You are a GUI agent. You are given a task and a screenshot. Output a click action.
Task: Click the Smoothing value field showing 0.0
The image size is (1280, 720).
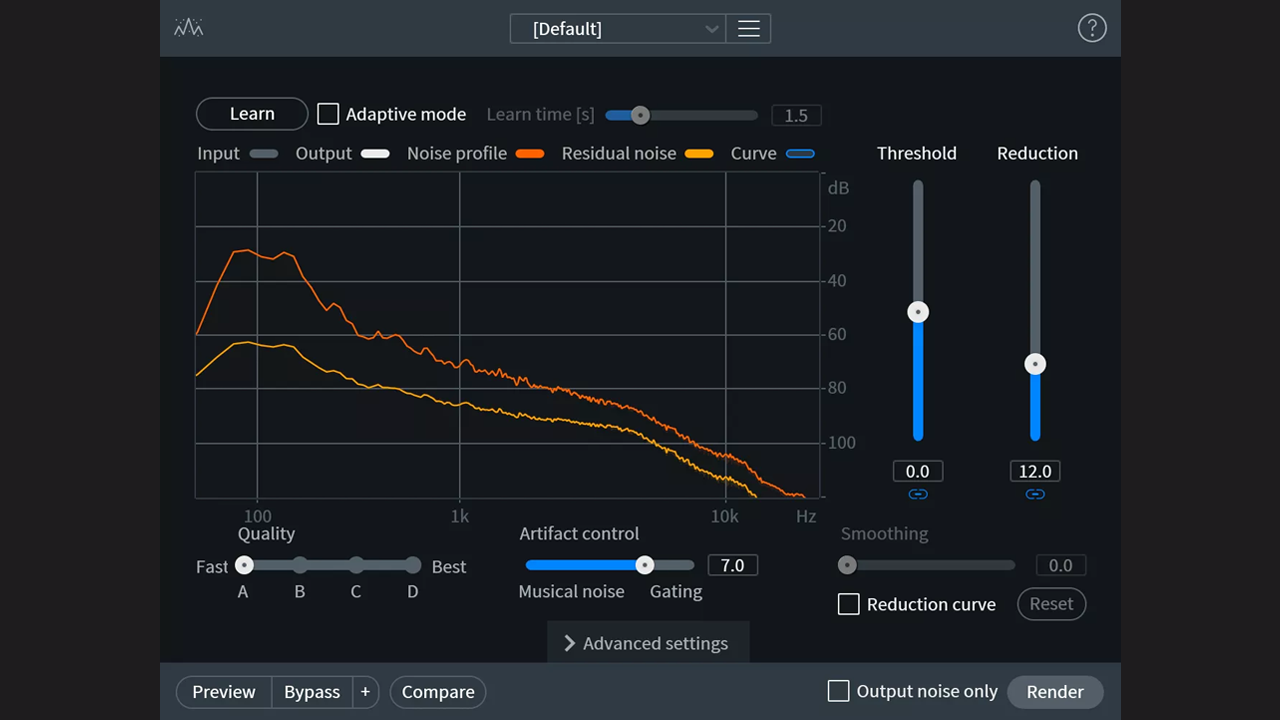tap(1061, 565)
